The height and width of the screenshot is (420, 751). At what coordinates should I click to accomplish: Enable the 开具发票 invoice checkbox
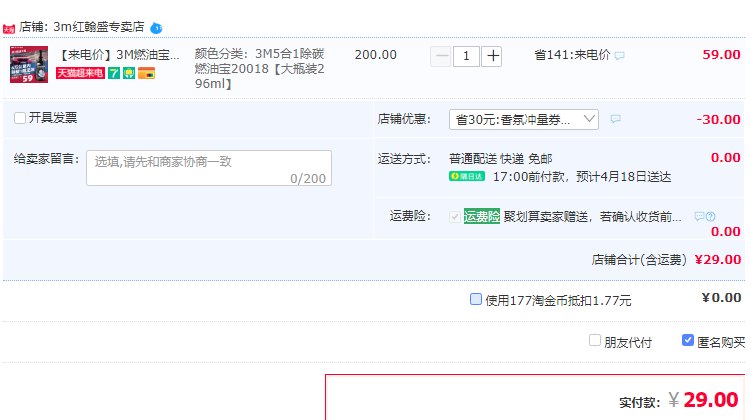point(20,118)
